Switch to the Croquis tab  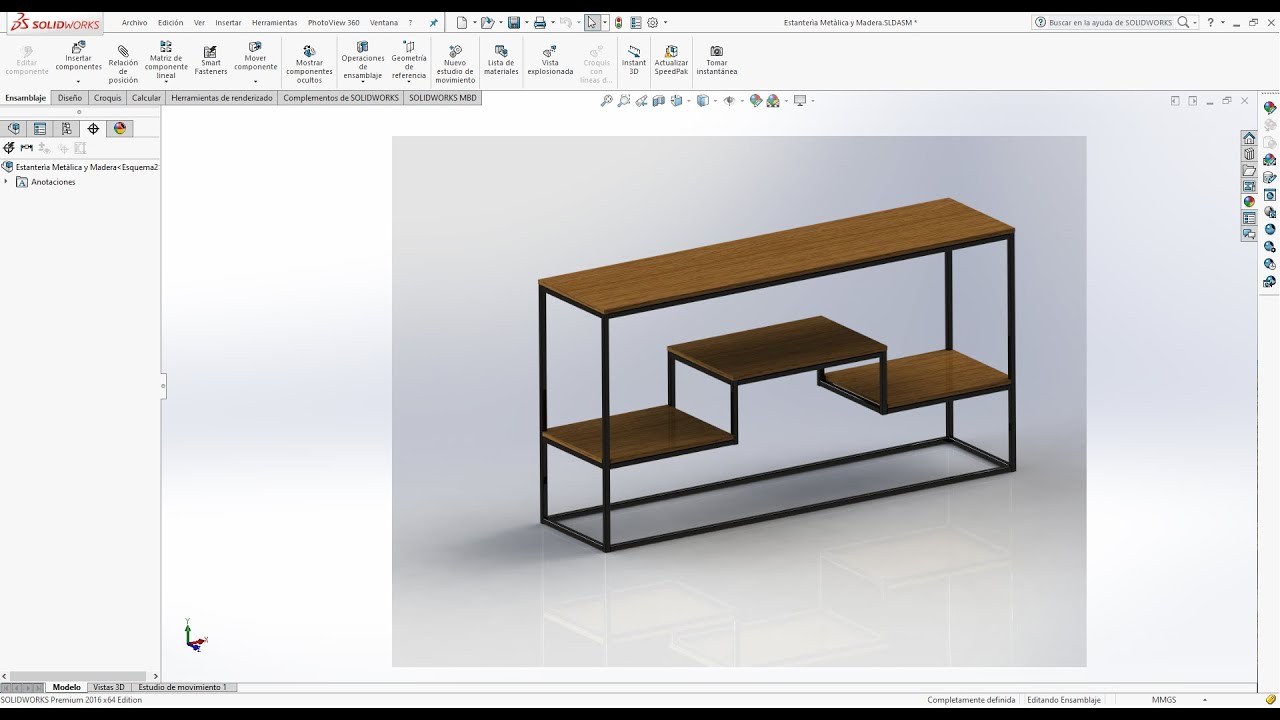point(107,98)
